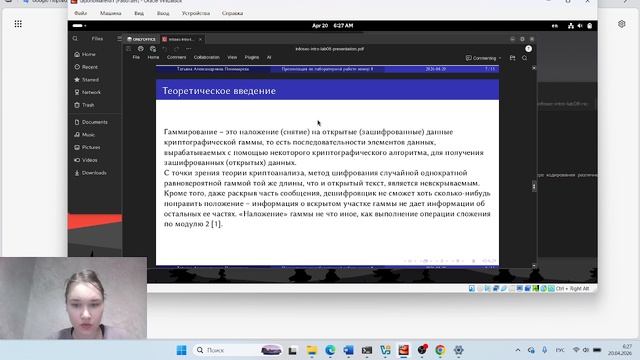The height and width of the screenshot is (360, 640).
Task: Open the Устройства menu in VirtualBox
Action: pos(196,13)
